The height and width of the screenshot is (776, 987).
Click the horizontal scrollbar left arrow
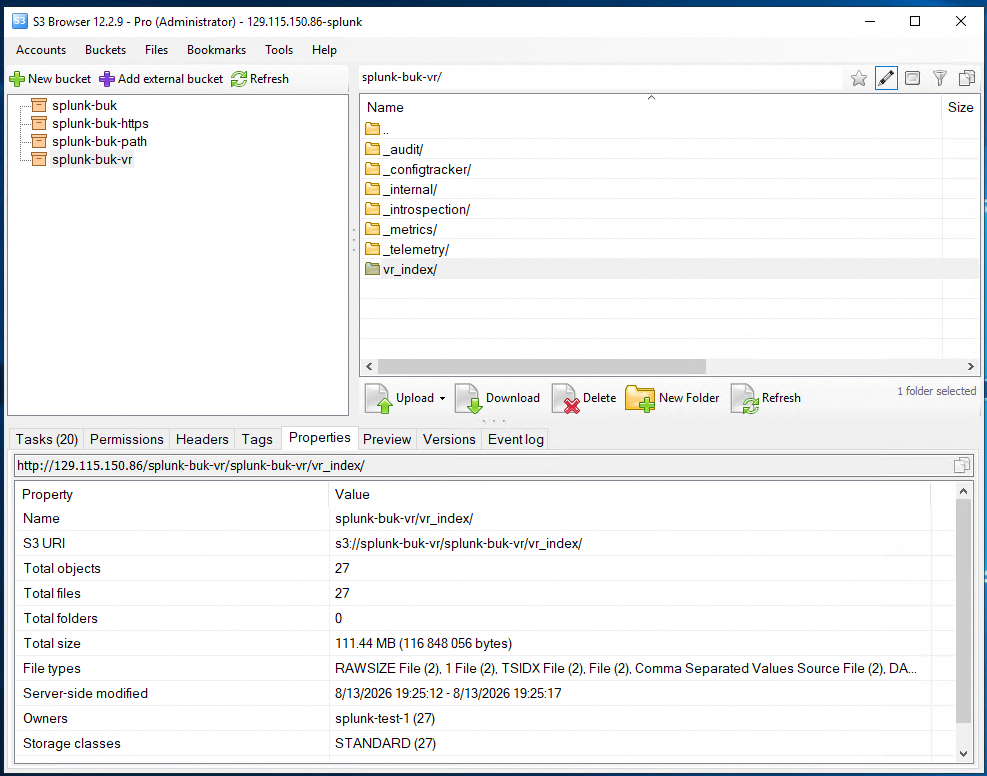[x=369, y=366]
